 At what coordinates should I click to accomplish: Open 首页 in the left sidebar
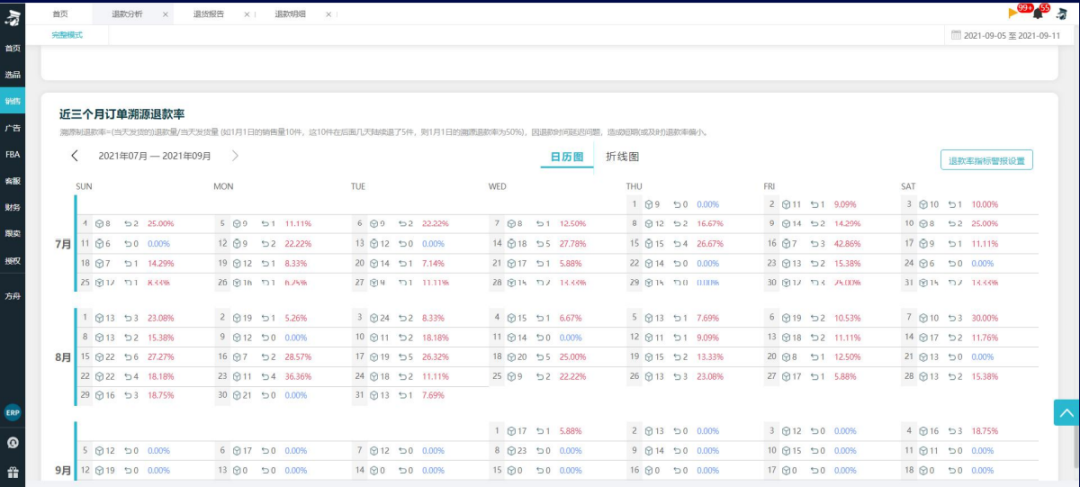tap(12, 48)
